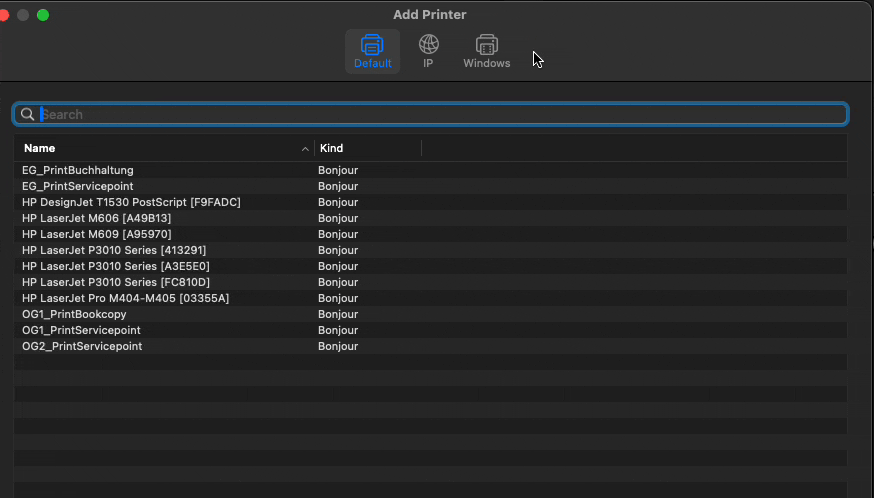This screenshot has height=498, width=874.
Task: Select EG_PrintServicepoint printer
Action: point(78,186)
